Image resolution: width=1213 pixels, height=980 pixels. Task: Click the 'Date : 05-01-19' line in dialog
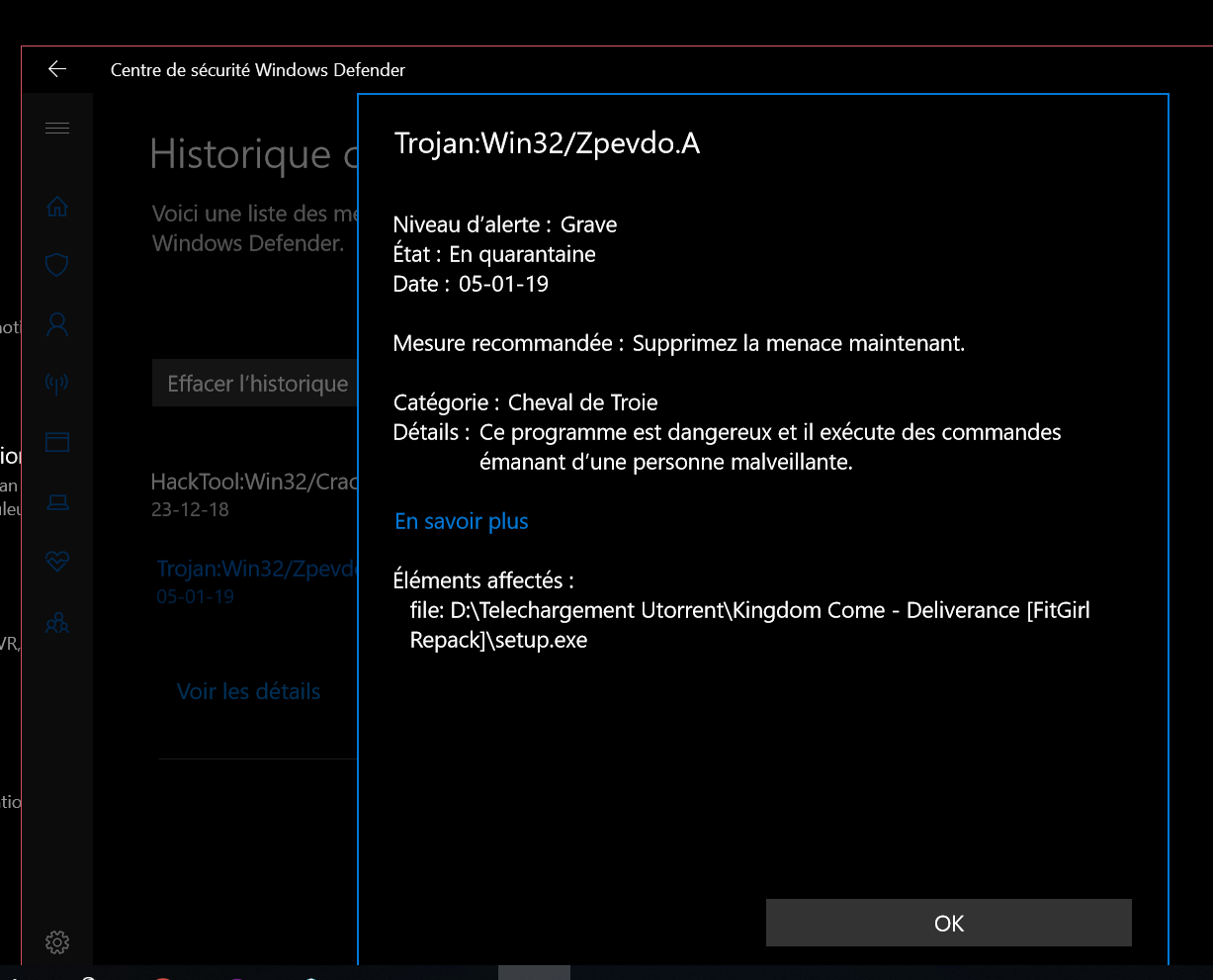click(471, 284)
